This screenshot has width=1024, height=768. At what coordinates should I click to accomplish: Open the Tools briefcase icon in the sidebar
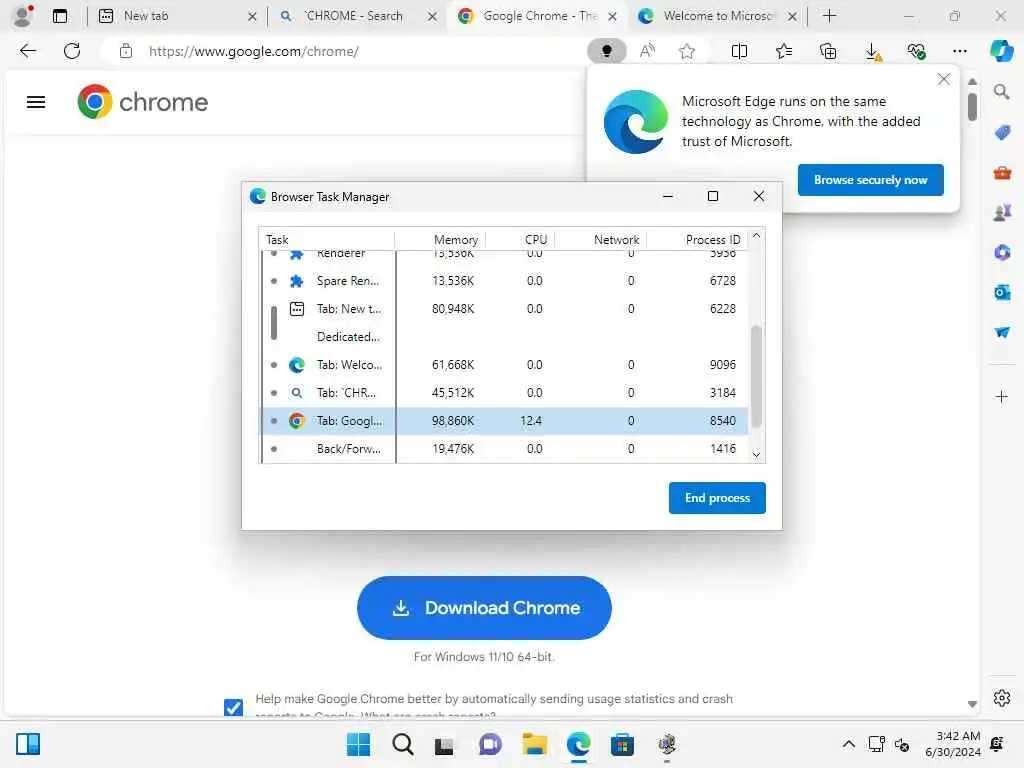(1002, 173)
